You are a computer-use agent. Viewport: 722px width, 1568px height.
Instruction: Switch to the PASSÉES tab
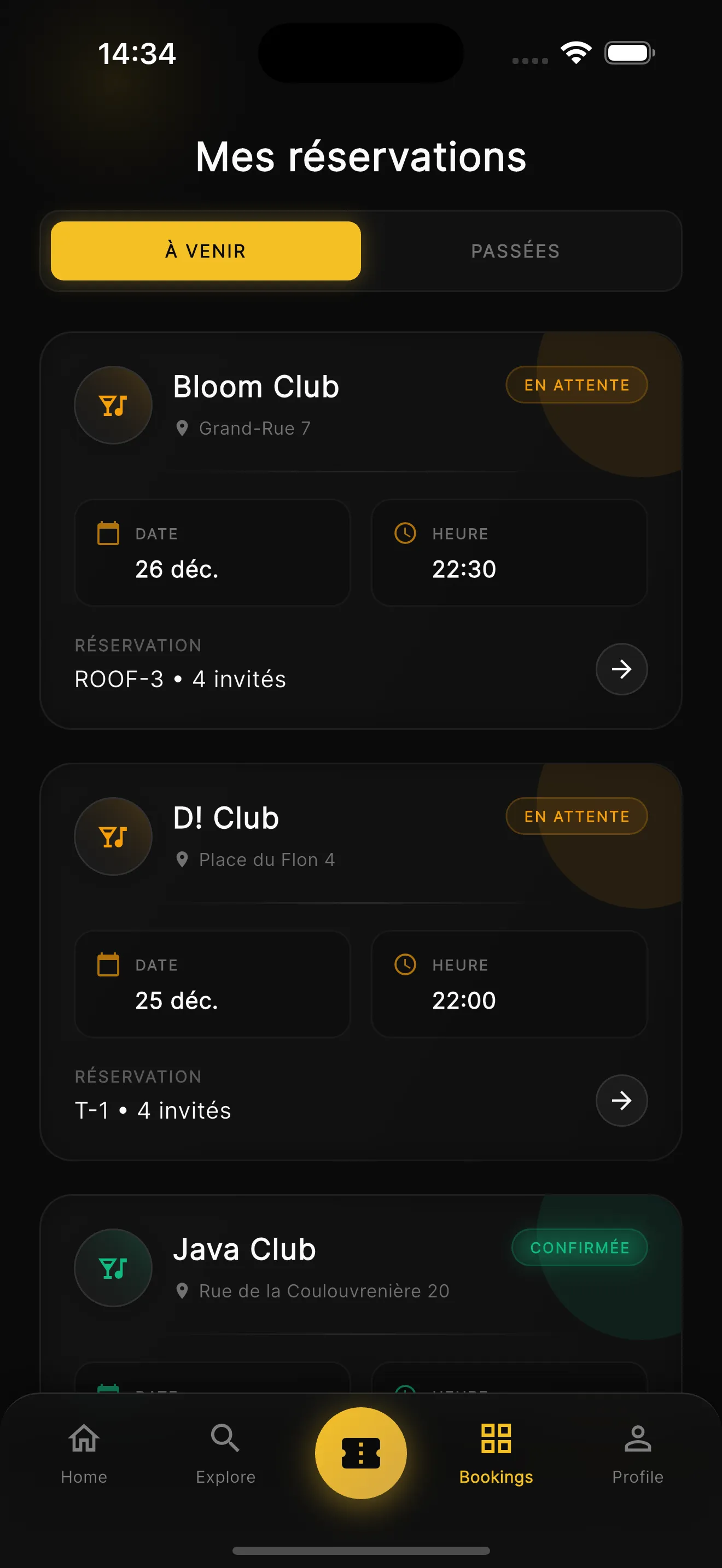pyautogui.click(x=515, y=251)
